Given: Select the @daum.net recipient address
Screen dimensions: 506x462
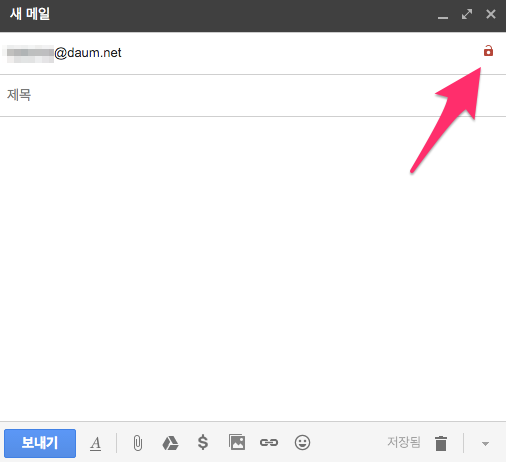Looking at the screenshot, I should coord(64,53).
